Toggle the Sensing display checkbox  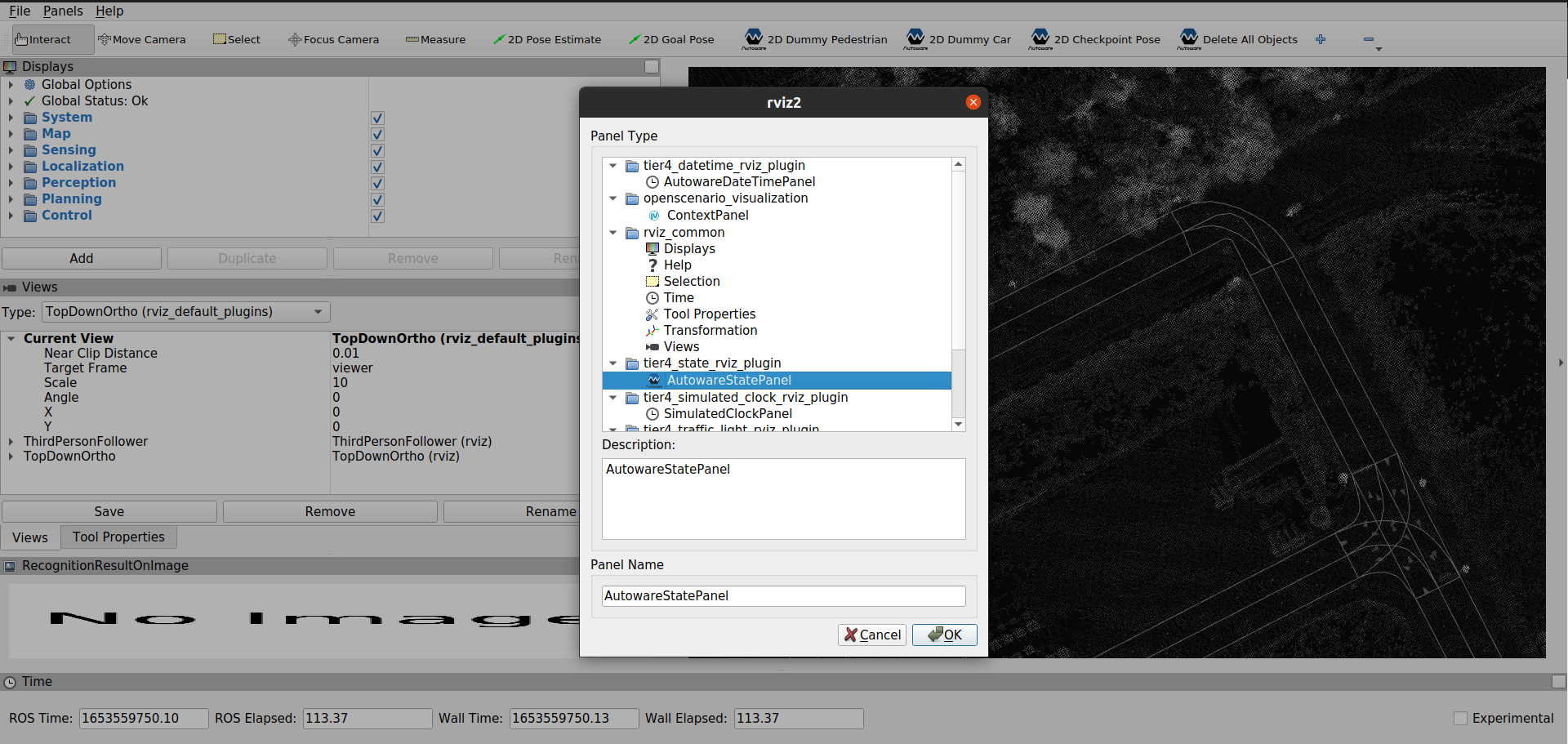377,151
